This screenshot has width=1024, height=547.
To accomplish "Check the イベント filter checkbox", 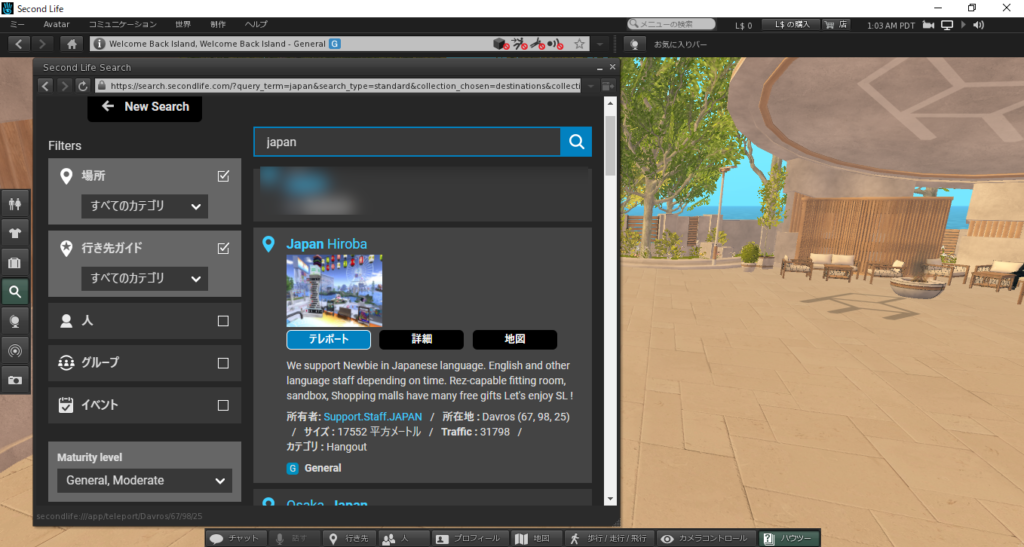I will [x=223, y=405].
